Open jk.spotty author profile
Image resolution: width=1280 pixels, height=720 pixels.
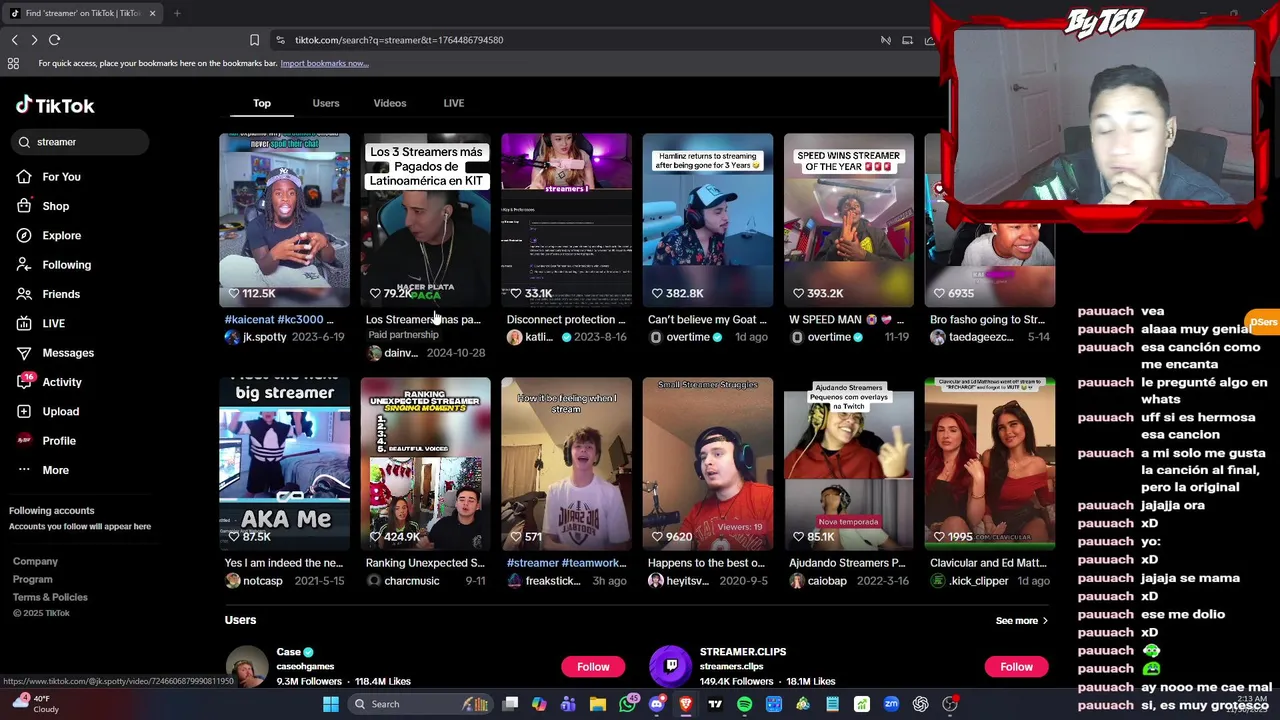(x=264, y=337)
